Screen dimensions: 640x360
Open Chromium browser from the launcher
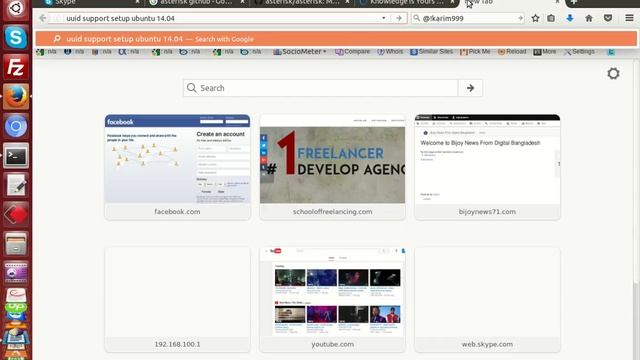(16, 126)
